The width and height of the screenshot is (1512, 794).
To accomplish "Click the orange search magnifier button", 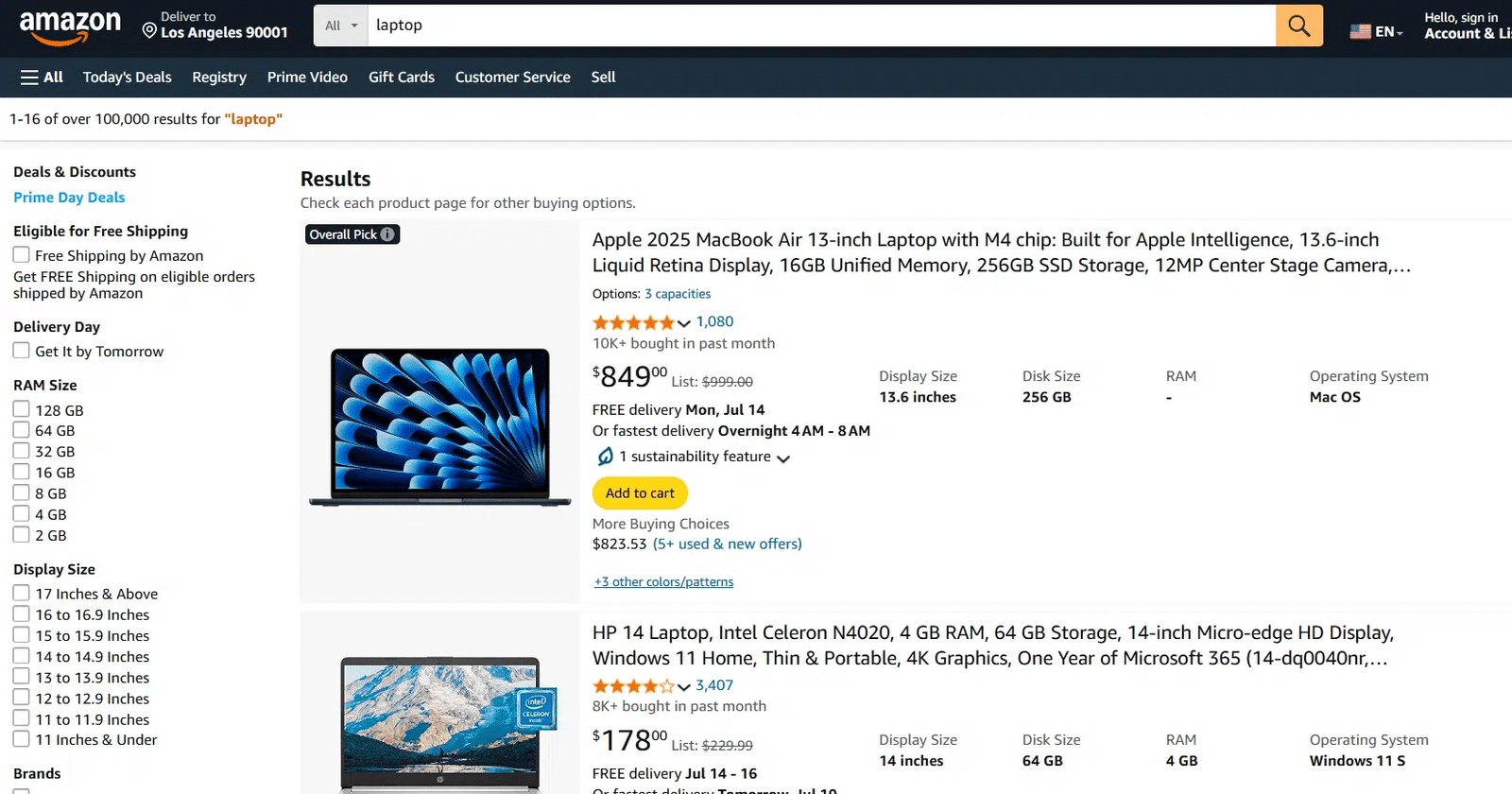I will click(x=1298, y=26).
